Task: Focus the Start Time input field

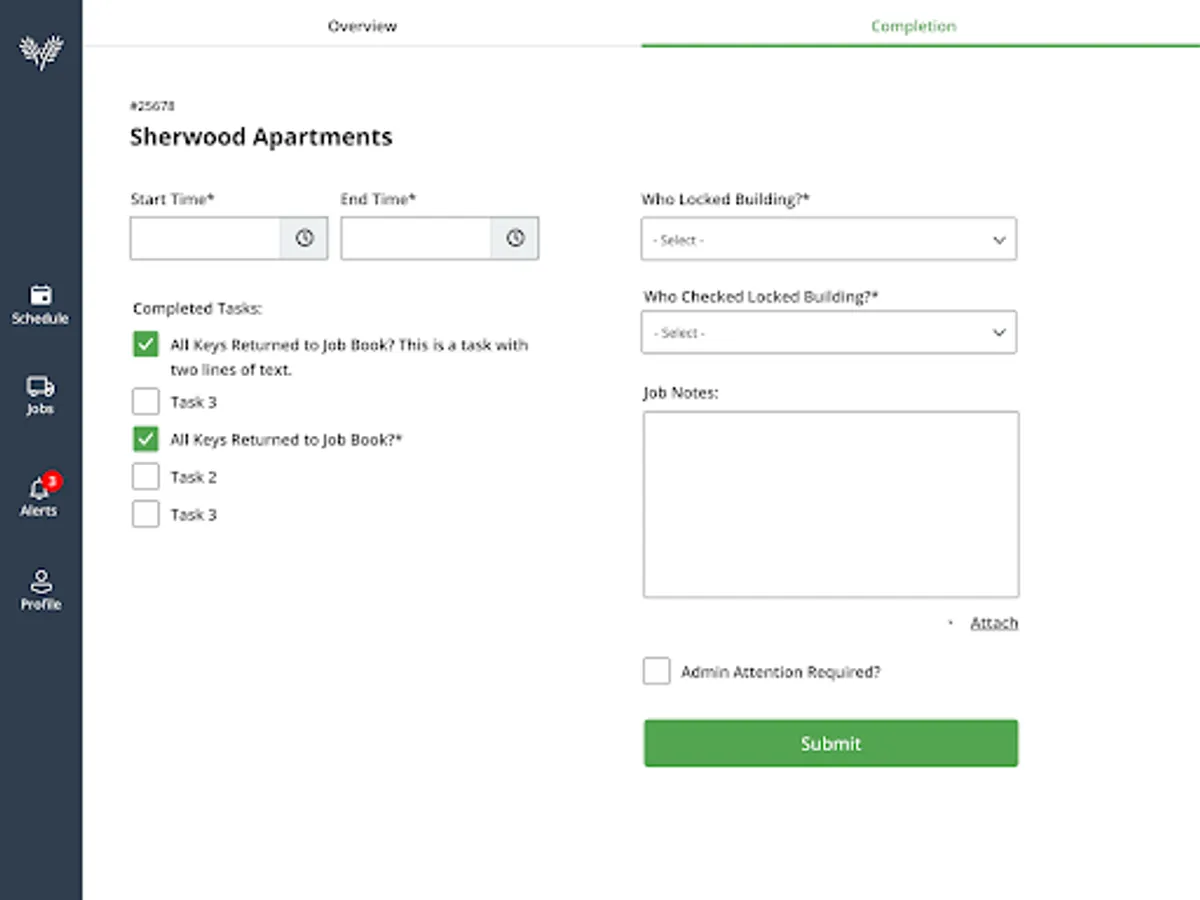Action: click(206, 238)
